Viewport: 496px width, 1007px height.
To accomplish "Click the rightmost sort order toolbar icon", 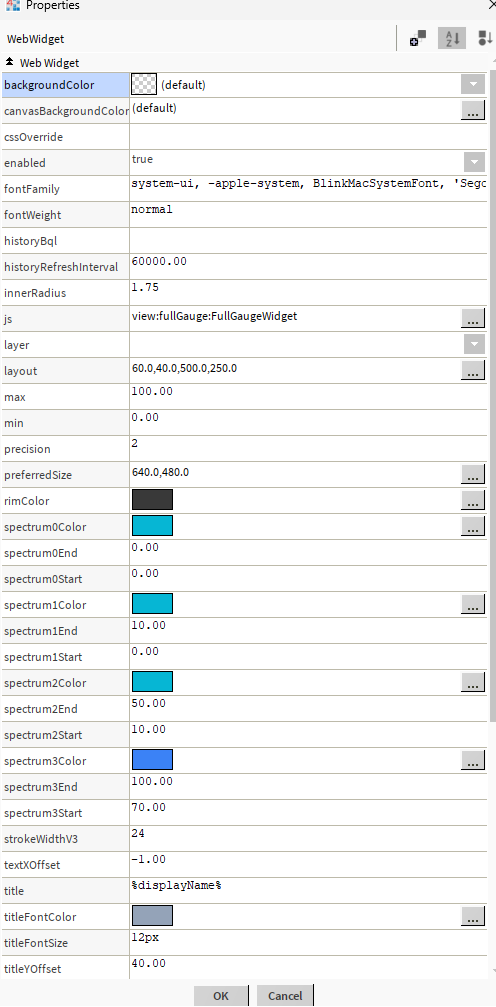I will click(x=485, y=39).
